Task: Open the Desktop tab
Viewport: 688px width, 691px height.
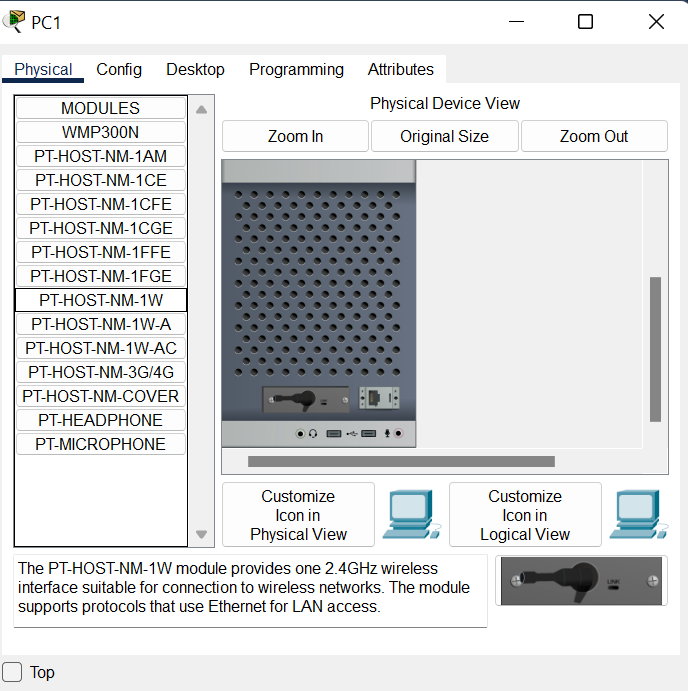Action: click(195, 69)
